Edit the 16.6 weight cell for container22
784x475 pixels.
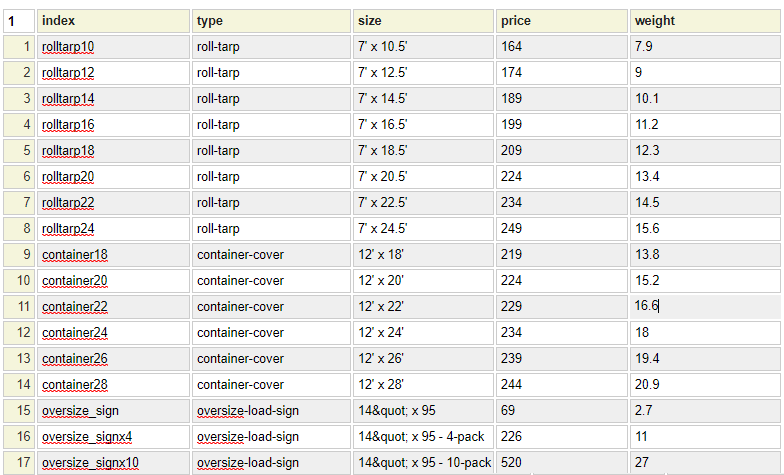[x=704, y=307]
